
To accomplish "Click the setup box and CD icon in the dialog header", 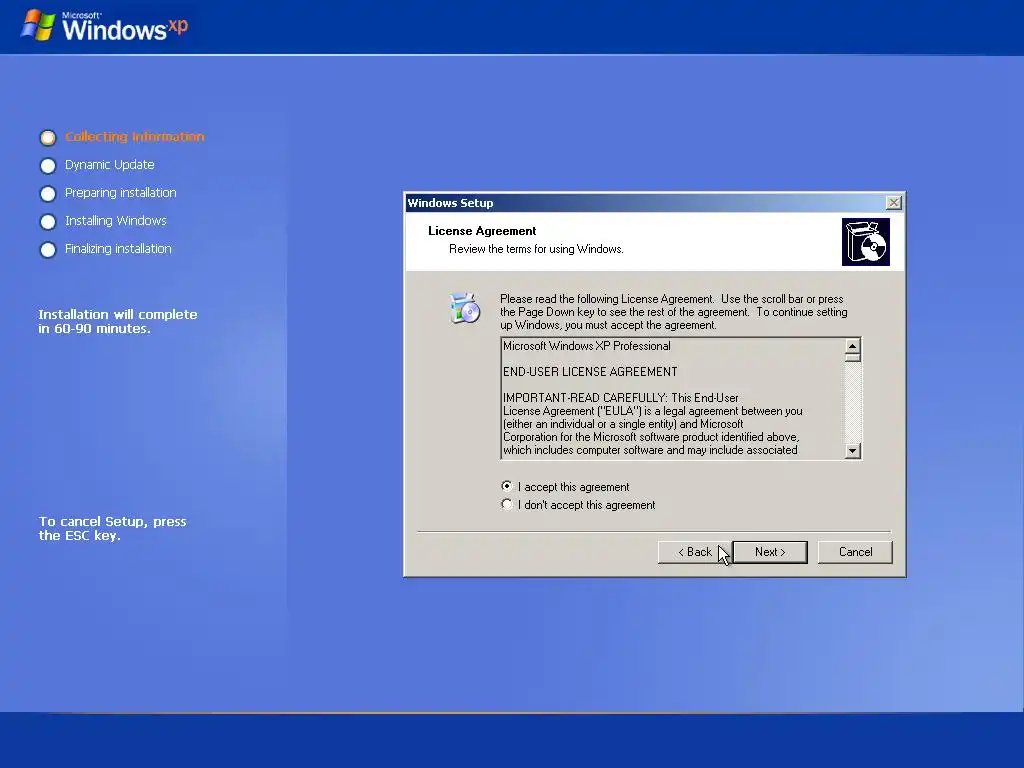I will pyautogui.click(x=865, y=242).
